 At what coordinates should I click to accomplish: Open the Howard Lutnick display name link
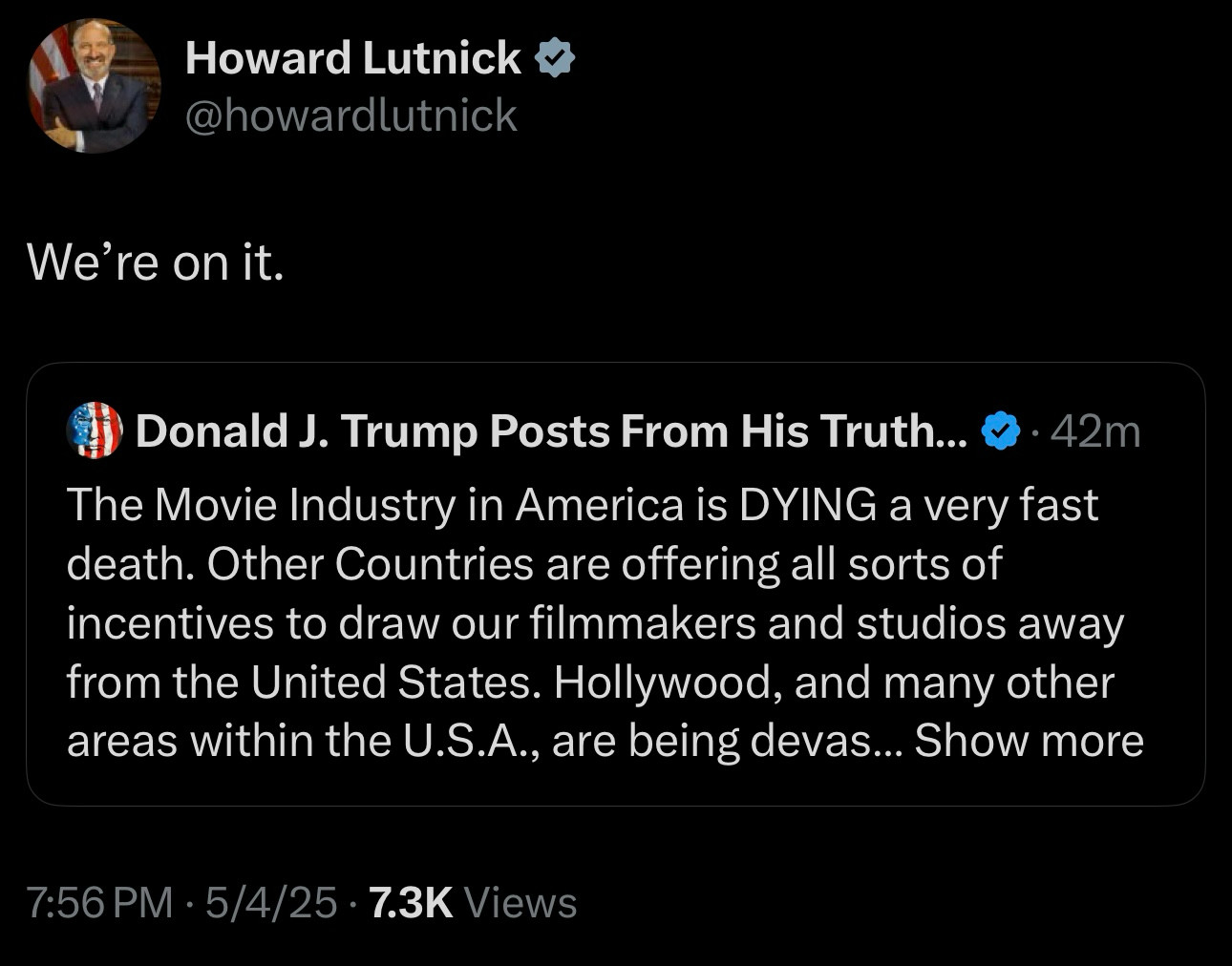tap(353, 58)
